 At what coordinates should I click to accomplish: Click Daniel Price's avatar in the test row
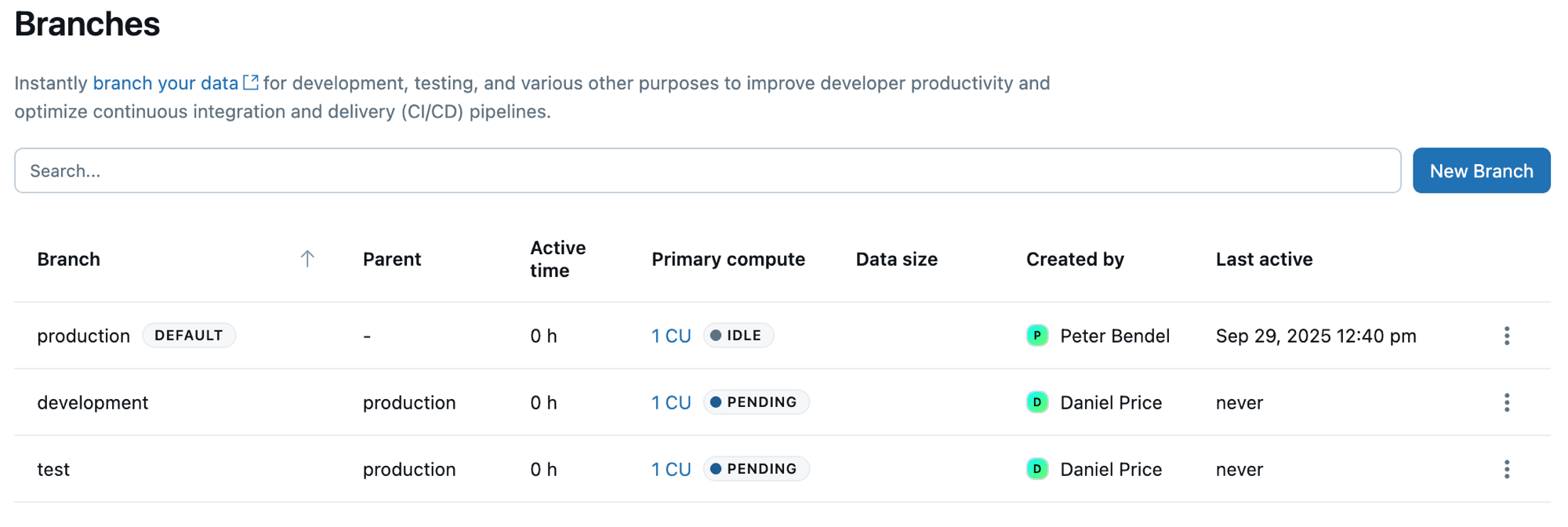tap(1037, 469)
